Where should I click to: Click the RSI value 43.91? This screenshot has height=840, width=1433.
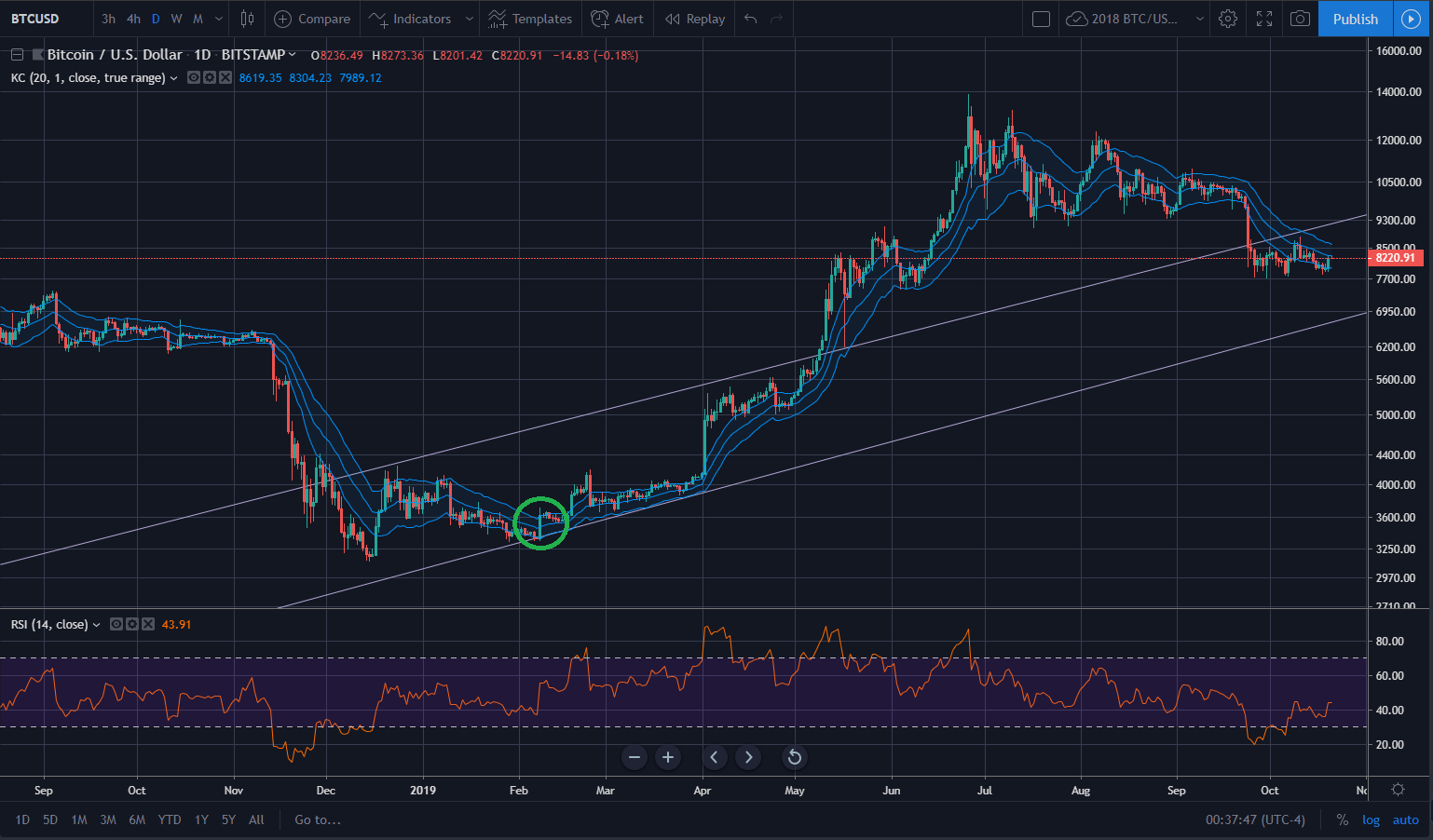176,624
